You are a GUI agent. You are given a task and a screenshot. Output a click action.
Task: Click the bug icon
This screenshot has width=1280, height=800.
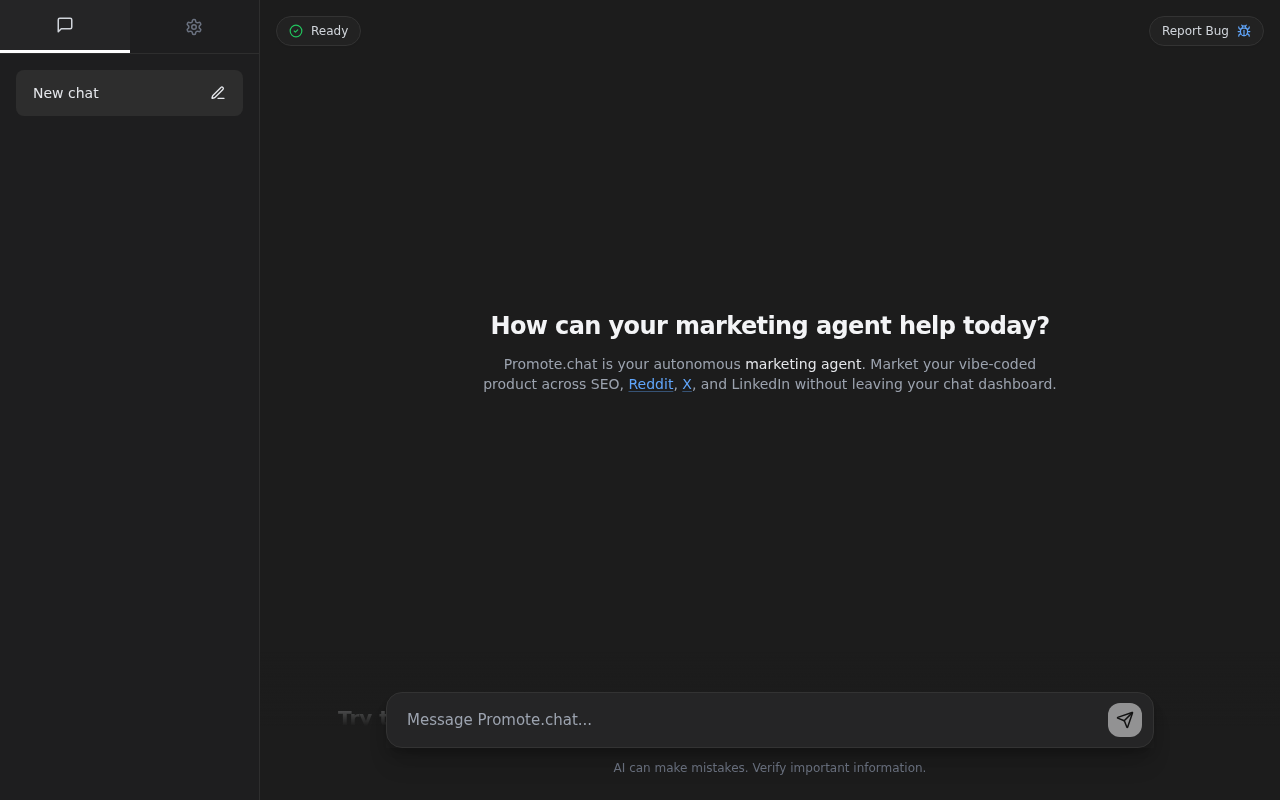click(x=1244, y=31)
